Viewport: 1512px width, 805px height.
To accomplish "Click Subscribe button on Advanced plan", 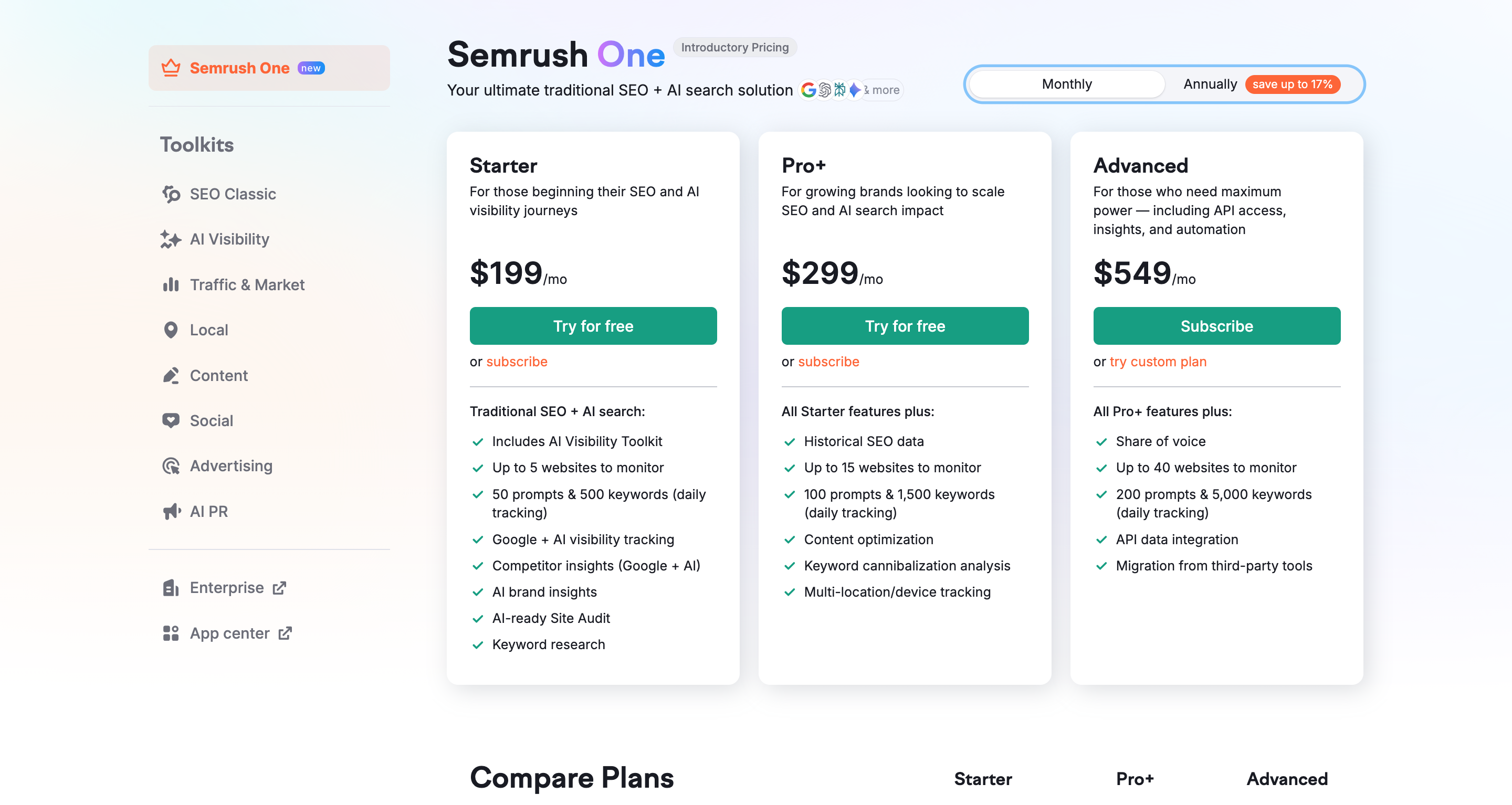I will [1216, 326].
